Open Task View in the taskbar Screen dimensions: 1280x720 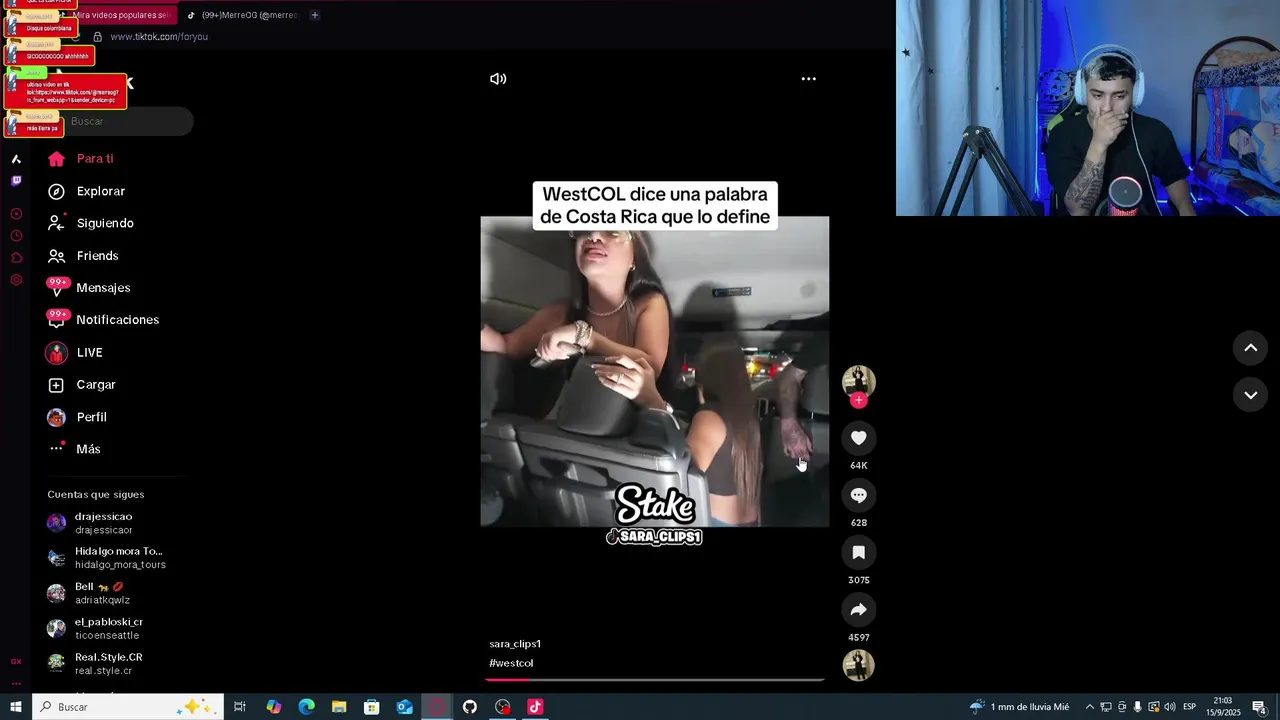240,707
